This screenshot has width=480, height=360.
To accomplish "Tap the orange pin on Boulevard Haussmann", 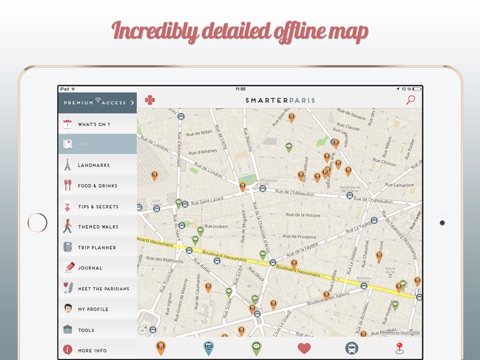I will point(294,264).
